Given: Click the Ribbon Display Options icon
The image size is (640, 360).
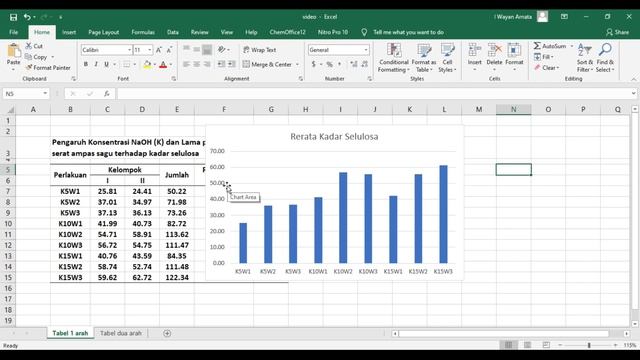Looking at the screenshot, I should [x=564, y=17].
